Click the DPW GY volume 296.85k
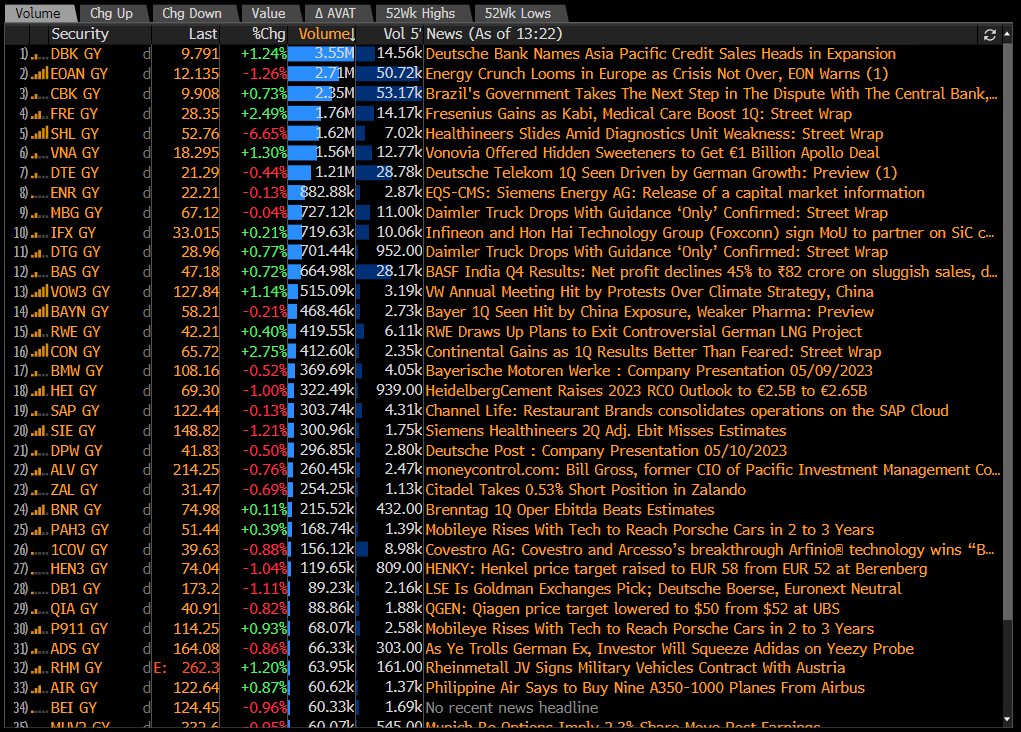Screen dimensions: 1021x732 [327, 451]
